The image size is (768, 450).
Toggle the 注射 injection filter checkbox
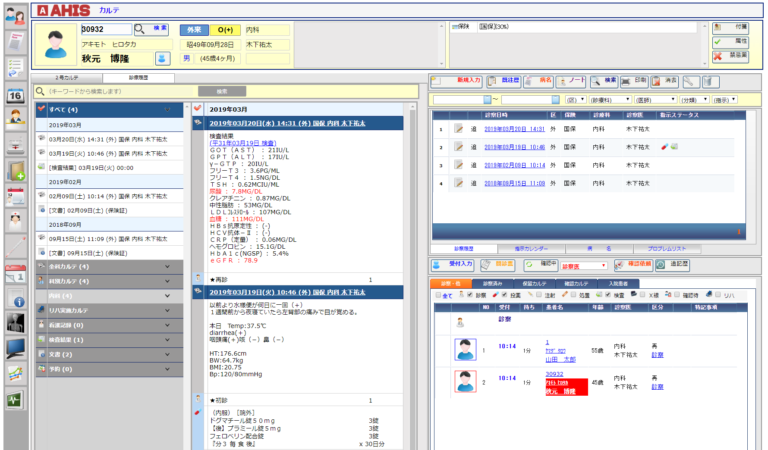click(x=538, y=296)
